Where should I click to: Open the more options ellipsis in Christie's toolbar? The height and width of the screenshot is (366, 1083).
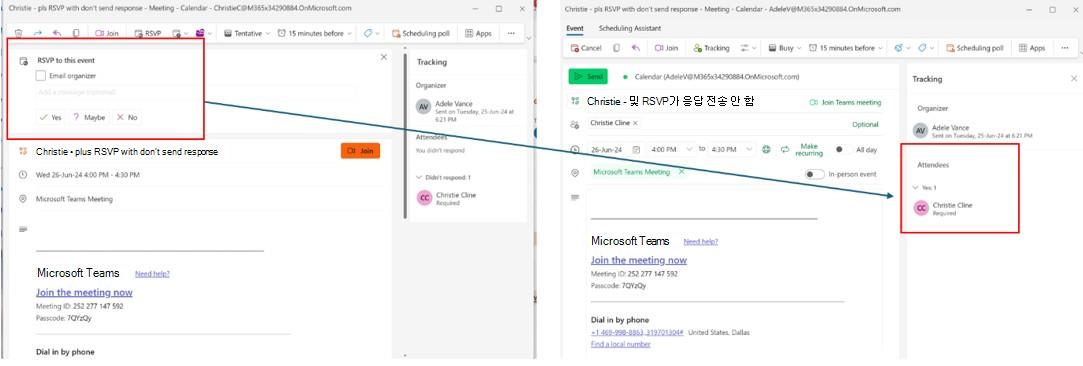click(x=511, y=33)
